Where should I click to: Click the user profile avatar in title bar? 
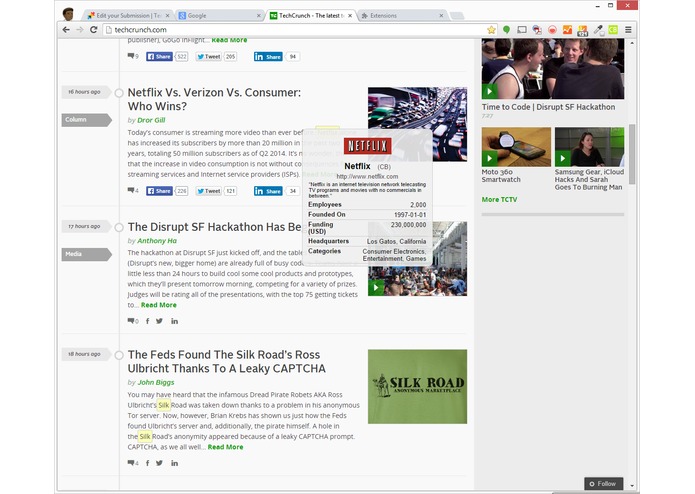tap(68, 14)
